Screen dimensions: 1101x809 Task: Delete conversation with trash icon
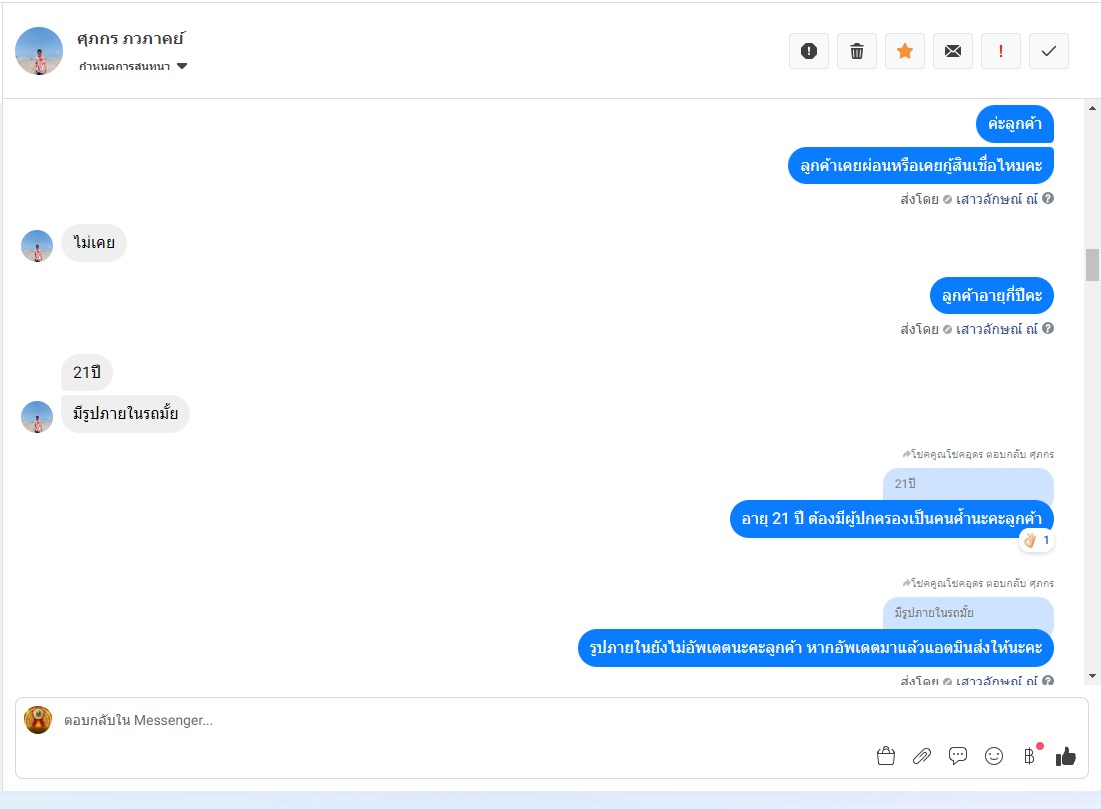coord(857,51)
